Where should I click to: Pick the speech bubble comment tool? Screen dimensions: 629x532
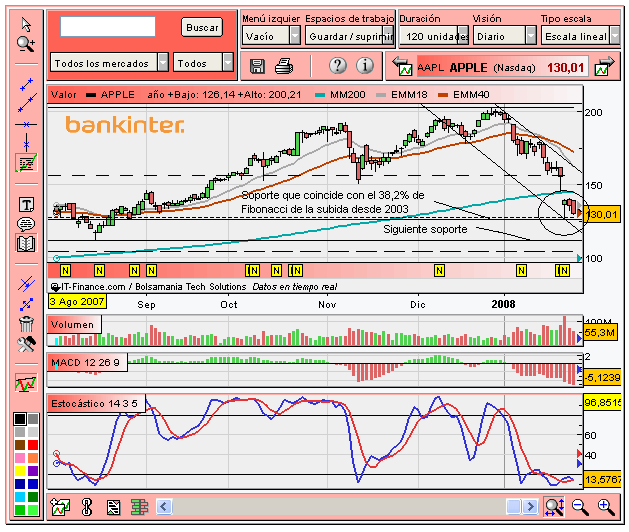[26, 224]
